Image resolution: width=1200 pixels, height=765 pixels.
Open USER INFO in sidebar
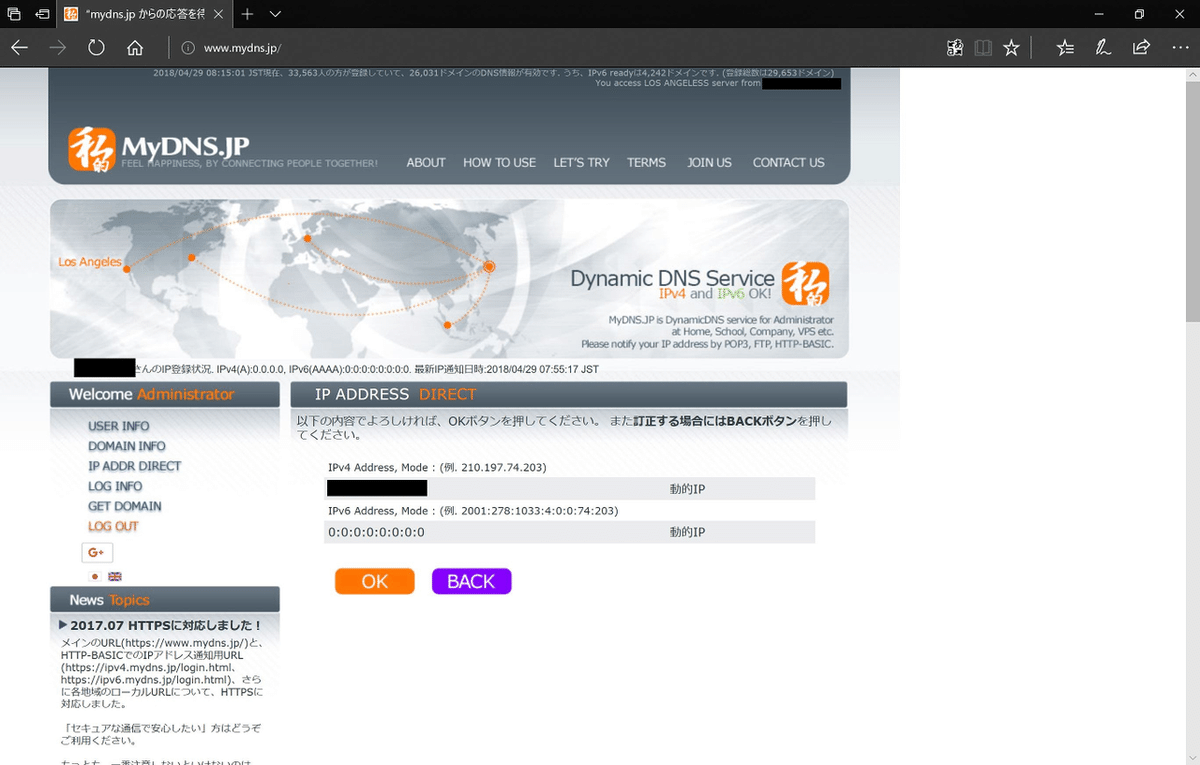[119, 426]
